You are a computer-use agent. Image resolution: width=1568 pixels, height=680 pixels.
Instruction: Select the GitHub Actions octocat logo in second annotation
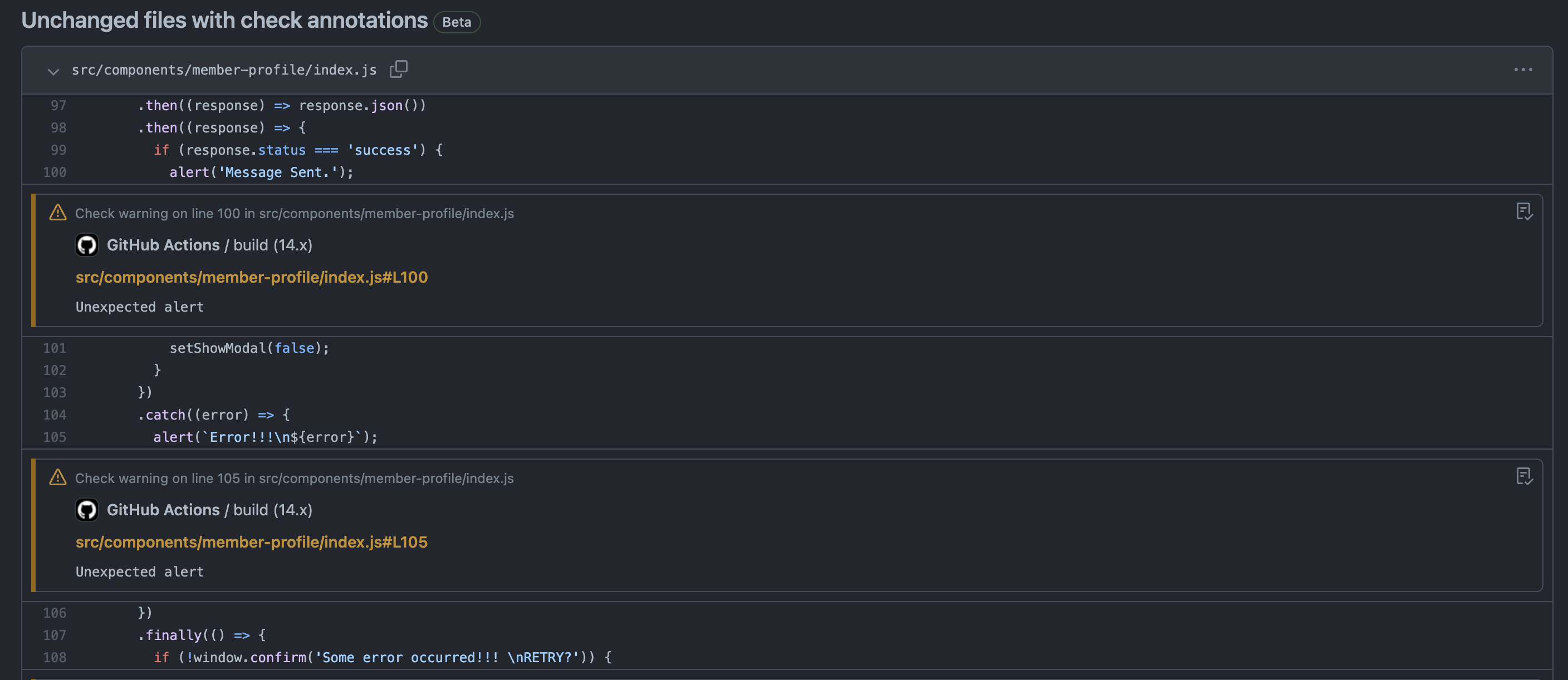coord(87,510)
